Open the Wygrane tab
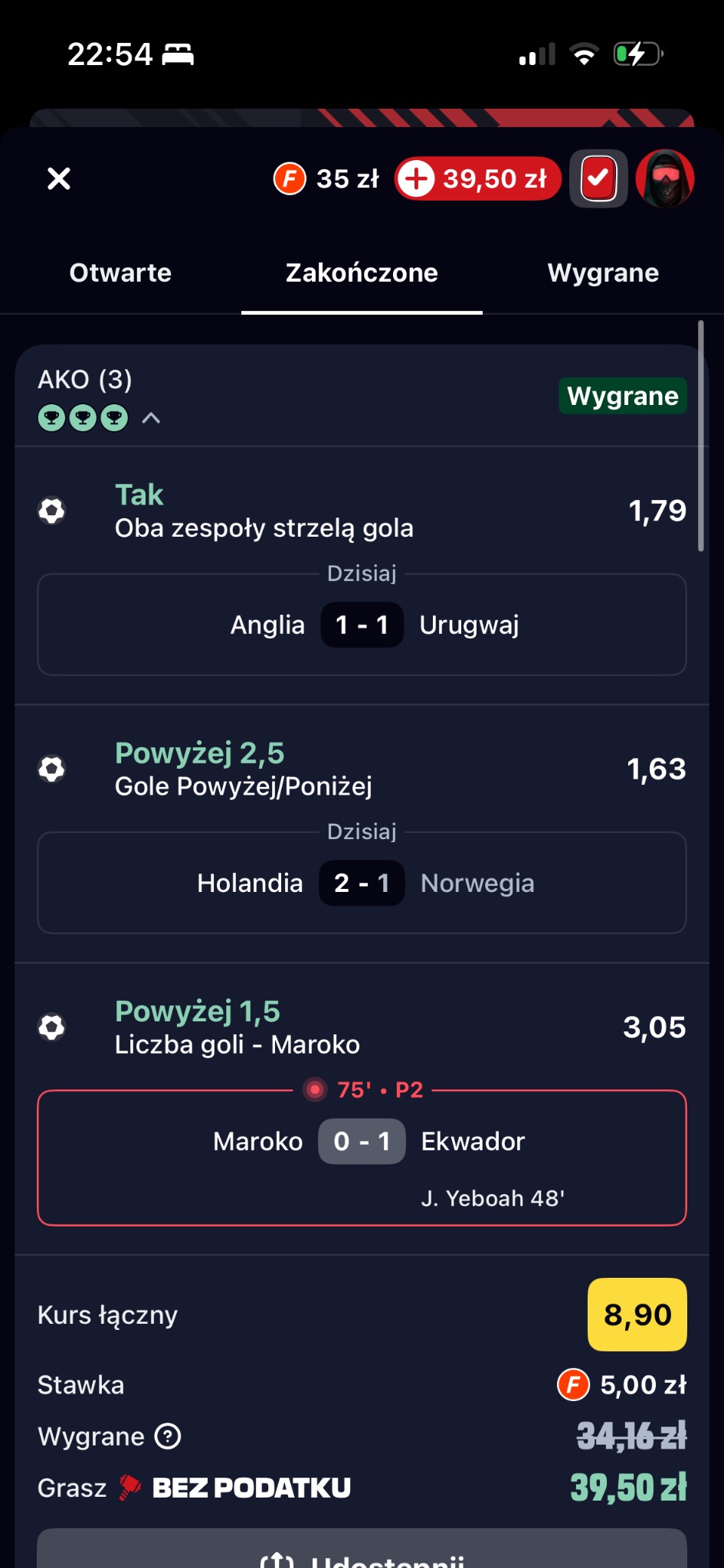The image size is (724, 1568). click(603, 273)
